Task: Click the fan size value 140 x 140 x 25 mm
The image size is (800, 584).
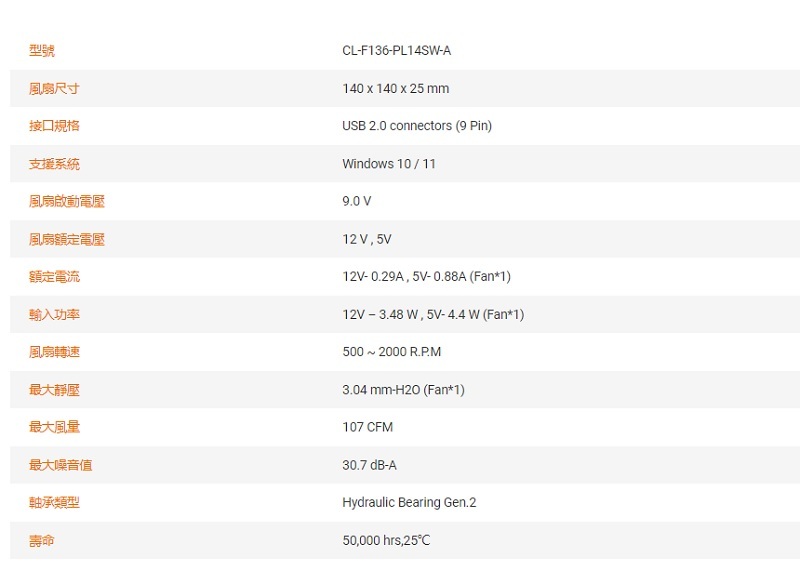Action: coord(395,89)
